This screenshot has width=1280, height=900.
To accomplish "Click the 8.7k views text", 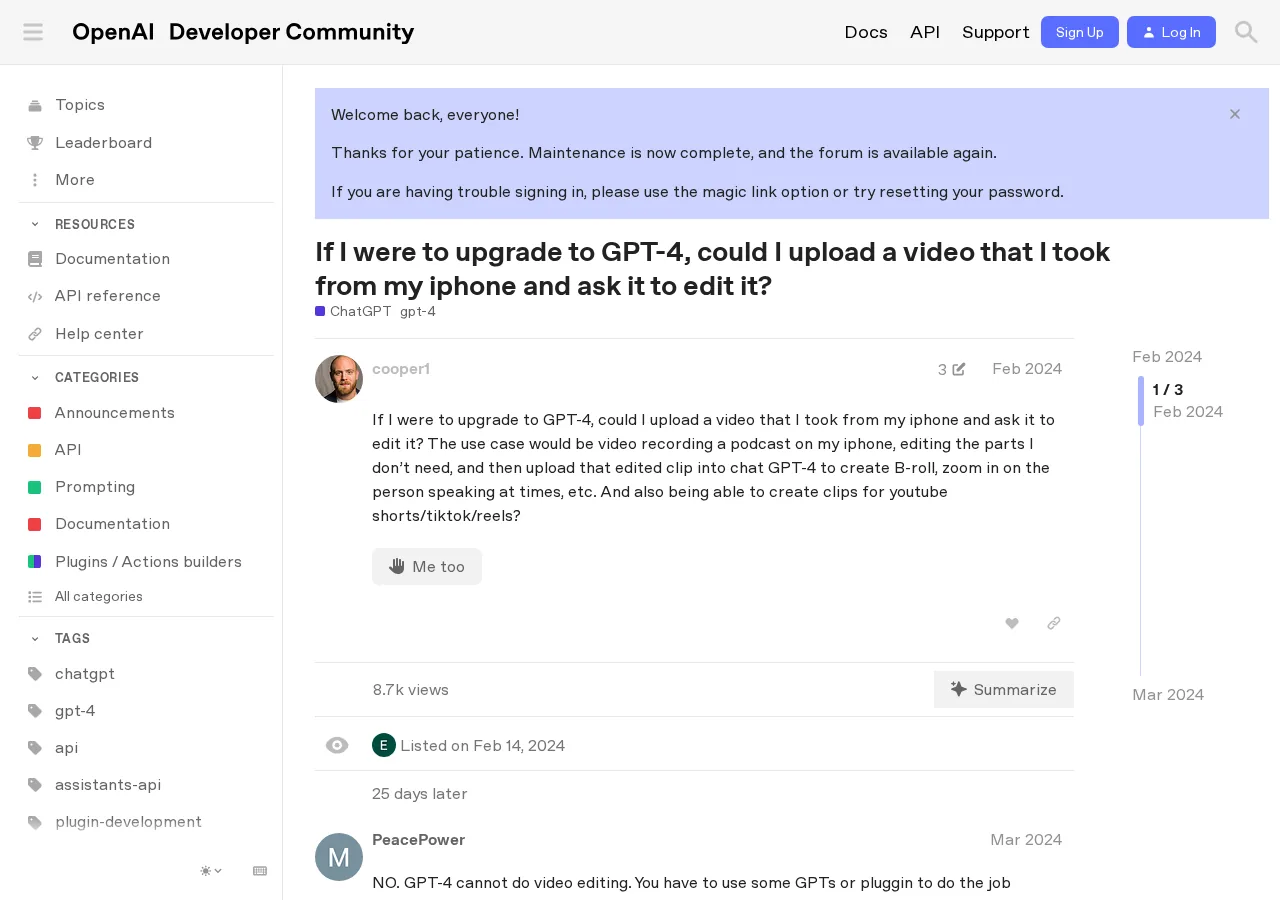I will coord(411,690).
